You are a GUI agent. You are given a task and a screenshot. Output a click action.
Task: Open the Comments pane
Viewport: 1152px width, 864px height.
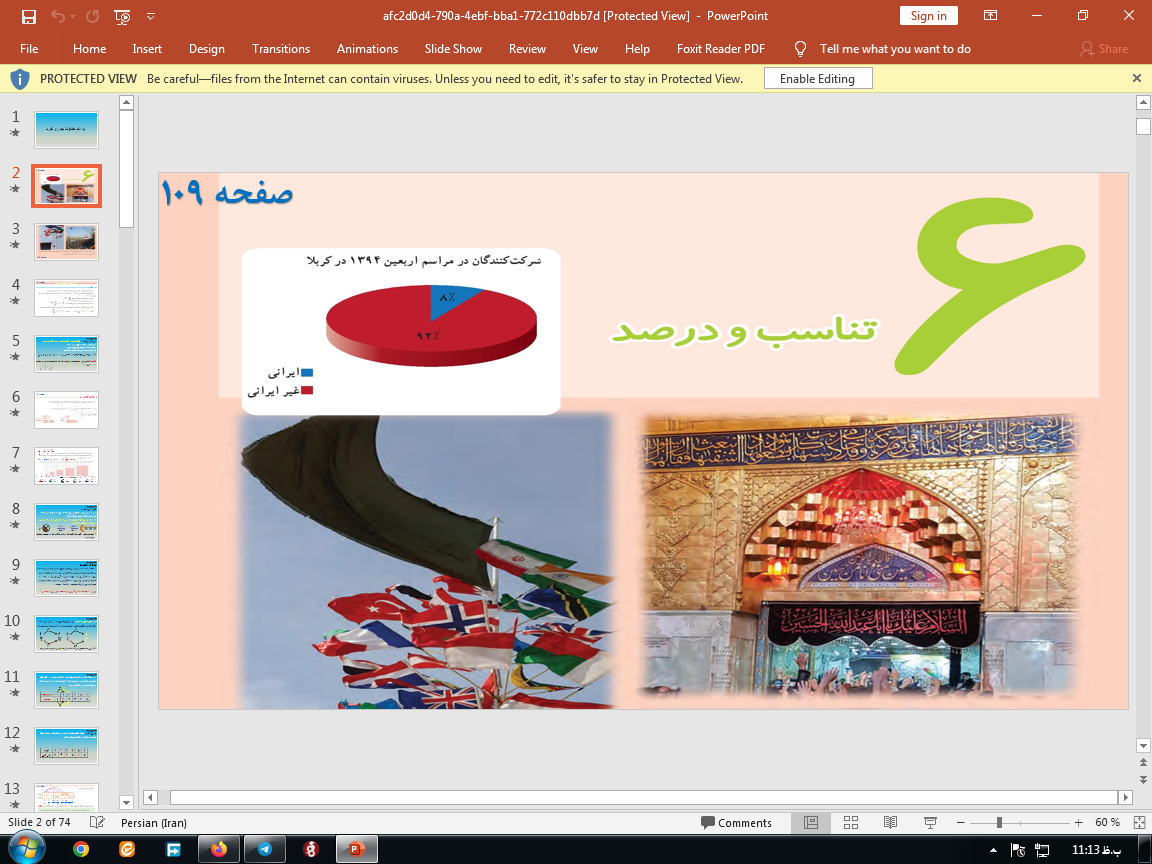(738, 822)
